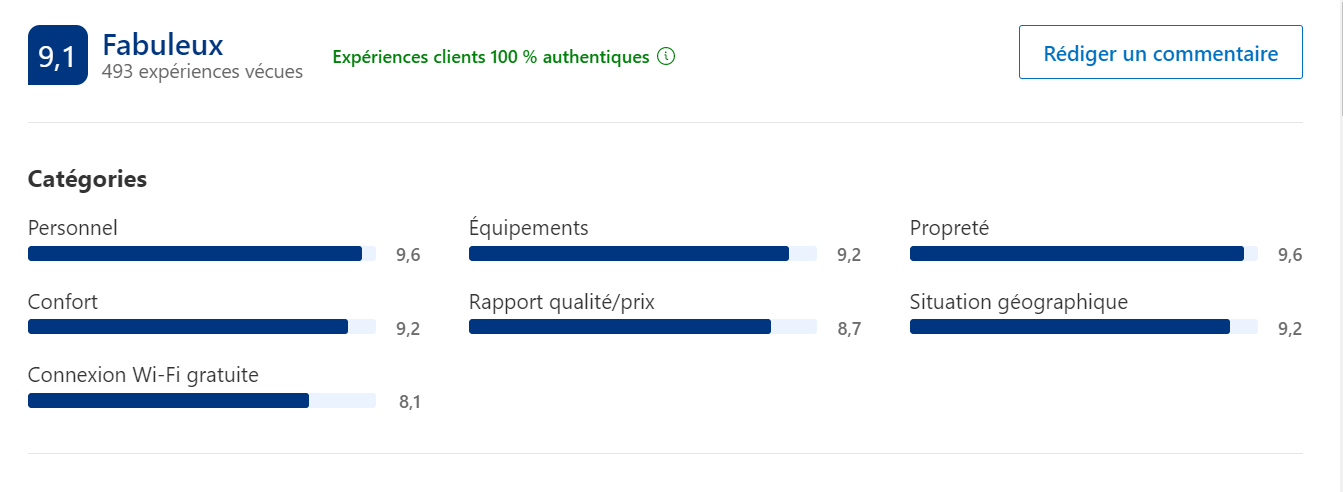Select the Personnel category label
Image resolution: width=1343 pixels, height=492 pixels.
pos(73,228)
